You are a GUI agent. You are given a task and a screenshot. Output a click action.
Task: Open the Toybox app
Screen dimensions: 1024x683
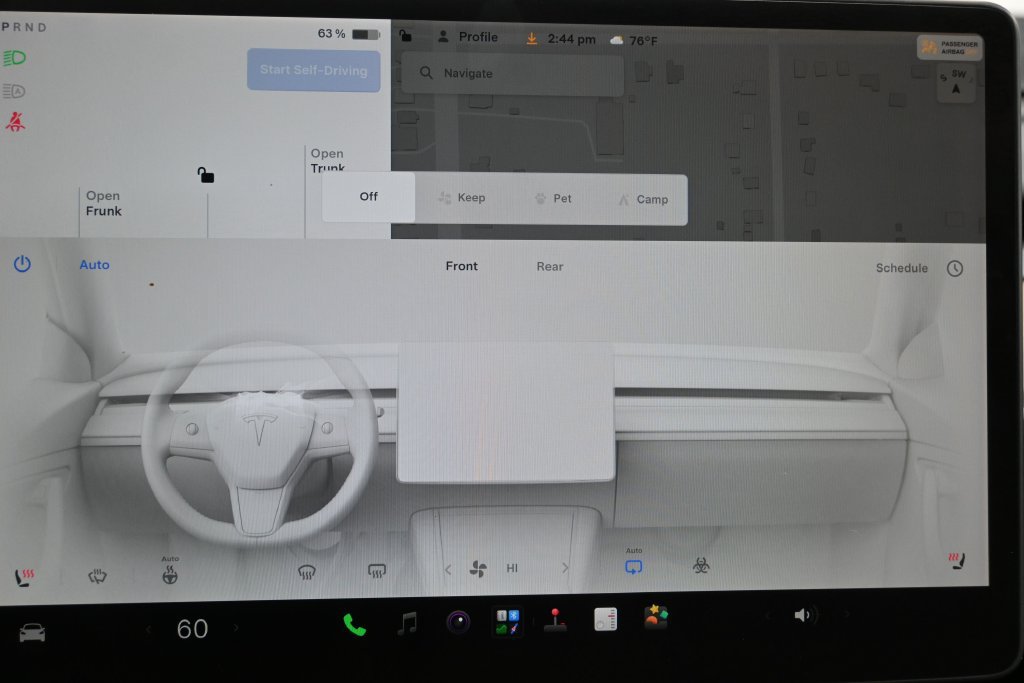[x=656, y=617]
